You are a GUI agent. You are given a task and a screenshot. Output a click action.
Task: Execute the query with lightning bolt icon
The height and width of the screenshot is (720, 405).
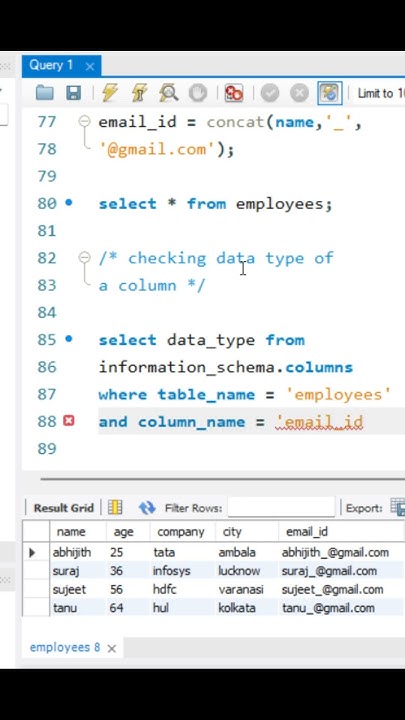[110, 93]
